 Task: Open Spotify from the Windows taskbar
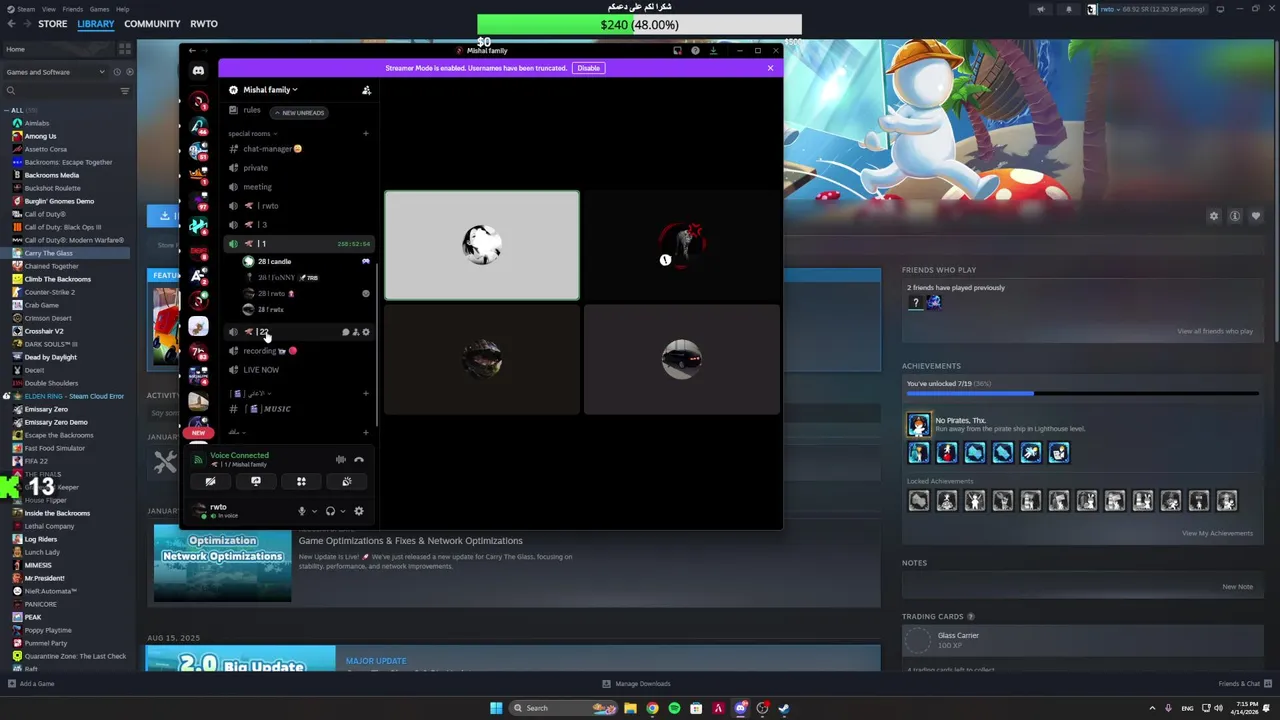[674, 708]
